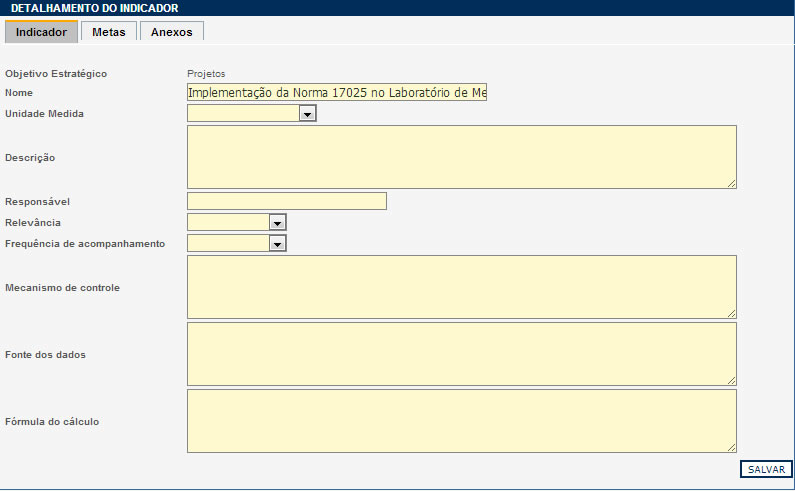This screenshot has height=491, width=795.
Task: Click the Objetivo Estratégico label
Action: click(56, 74)
